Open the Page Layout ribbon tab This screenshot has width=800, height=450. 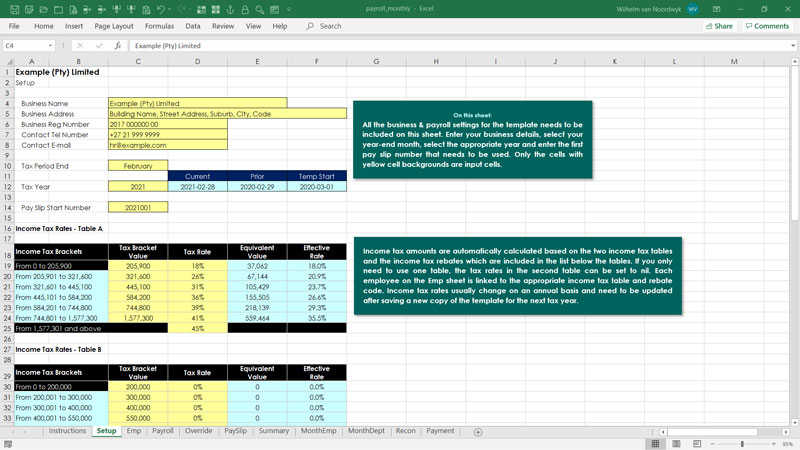tap(113, 26)
